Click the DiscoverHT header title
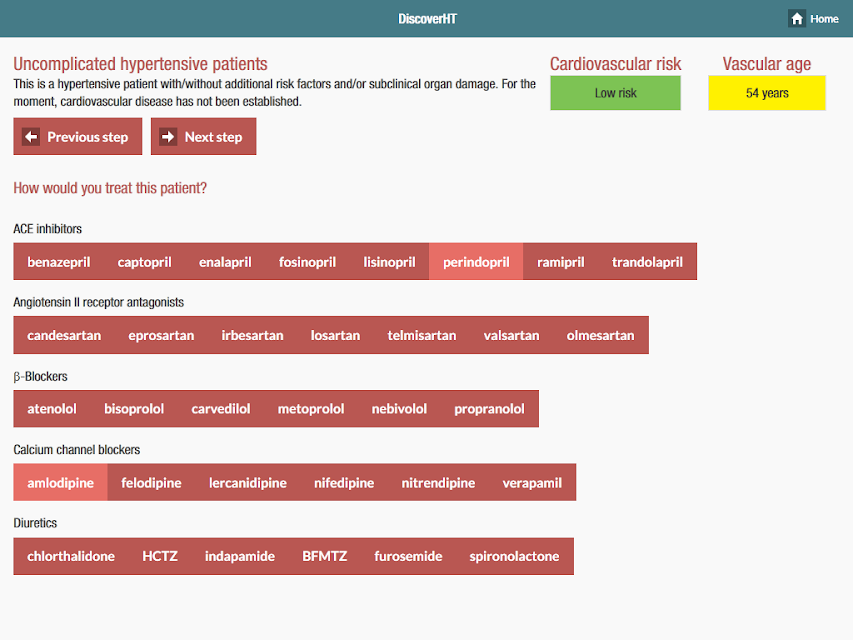The image size is (853, 640). click(427, 19)
